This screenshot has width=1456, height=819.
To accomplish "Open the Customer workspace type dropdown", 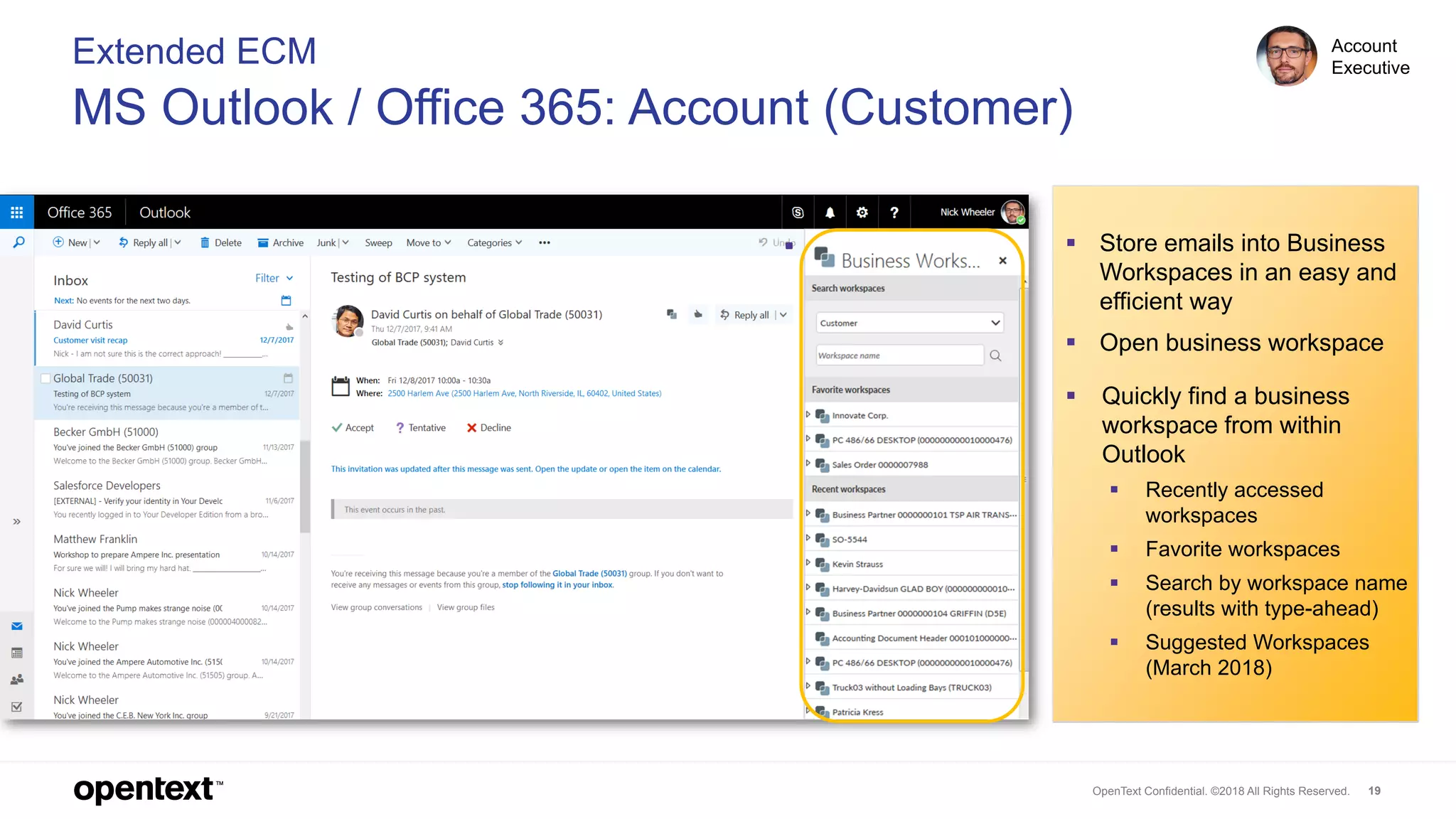I will coord(909,323).
